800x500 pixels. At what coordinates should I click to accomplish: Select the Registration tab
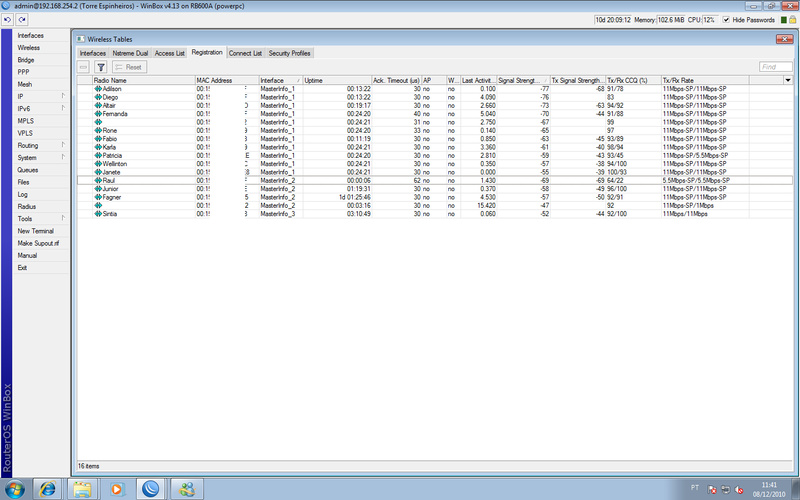207,53
